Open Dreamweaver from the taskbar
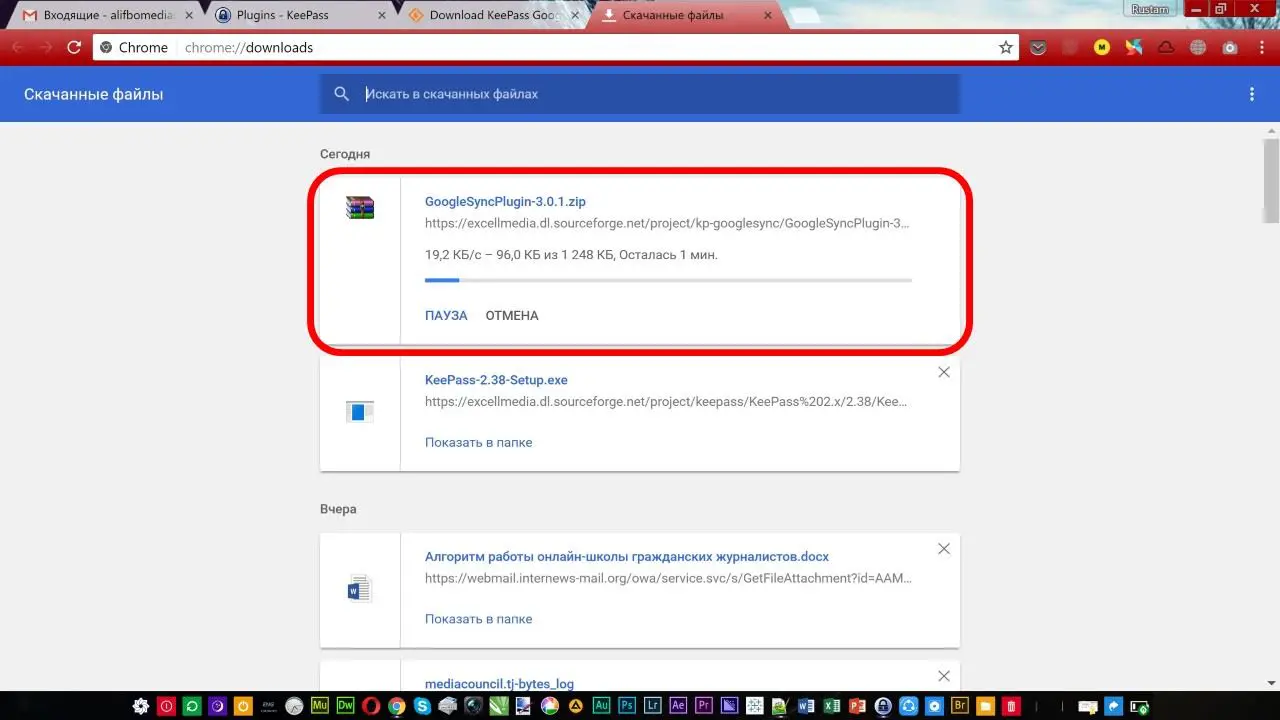Viewport: 1280px width, 720px height. click(x=346, y=706)
